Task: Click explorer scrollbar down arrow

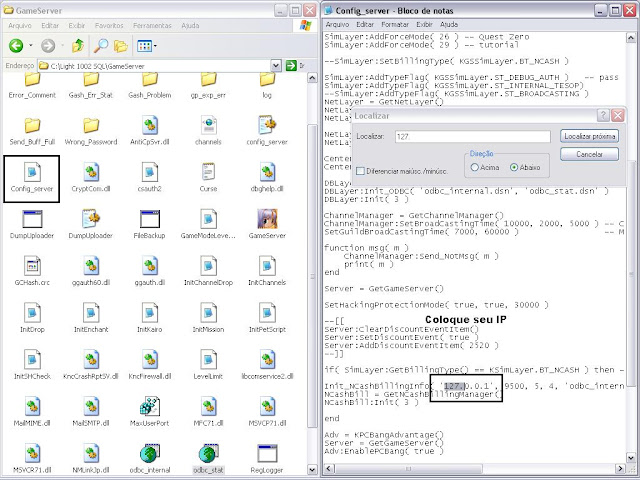Action: 312,470
